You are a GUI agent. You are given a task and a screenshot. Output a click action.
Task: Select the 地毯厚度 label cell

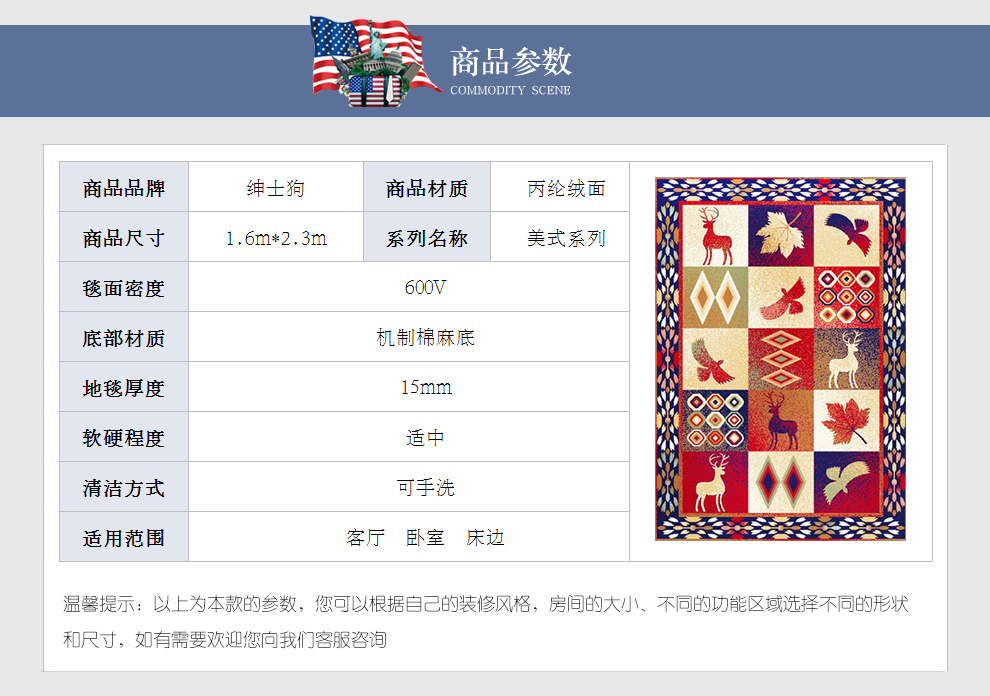point(124,387)
